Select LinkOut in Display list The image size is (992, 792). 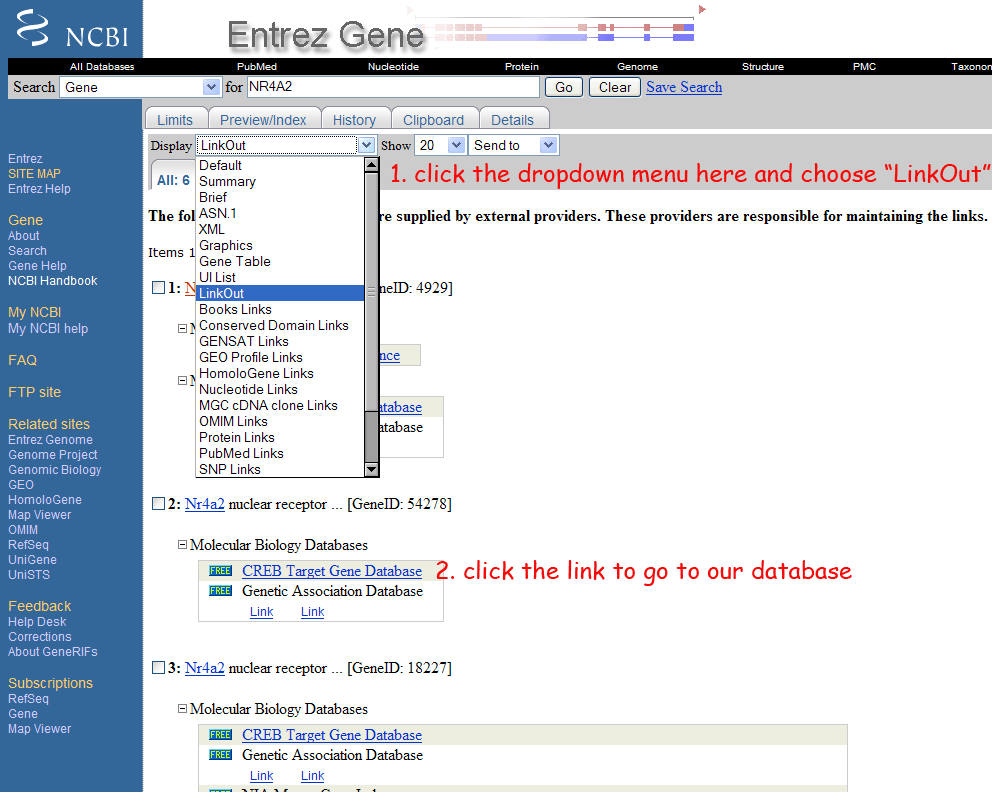click(280, 294)
